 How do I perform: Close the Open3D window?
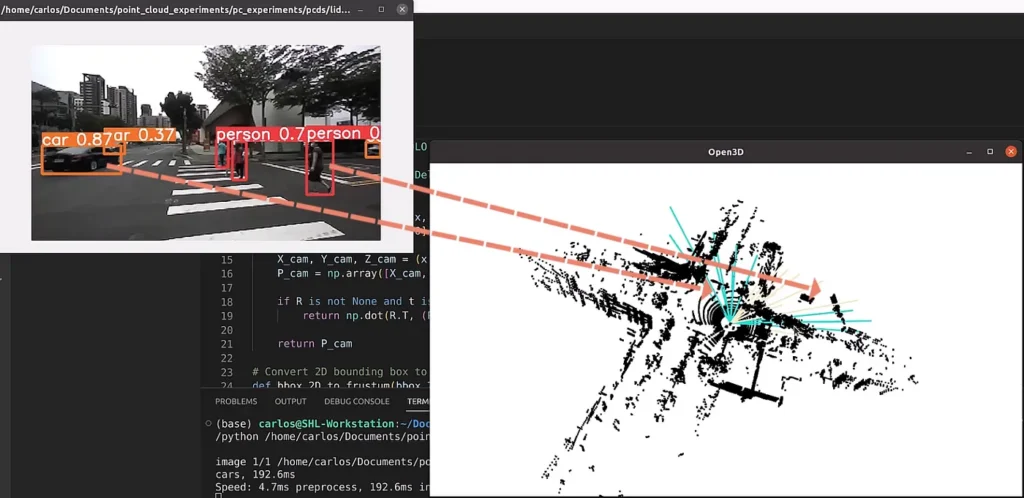click(1011, 152)
